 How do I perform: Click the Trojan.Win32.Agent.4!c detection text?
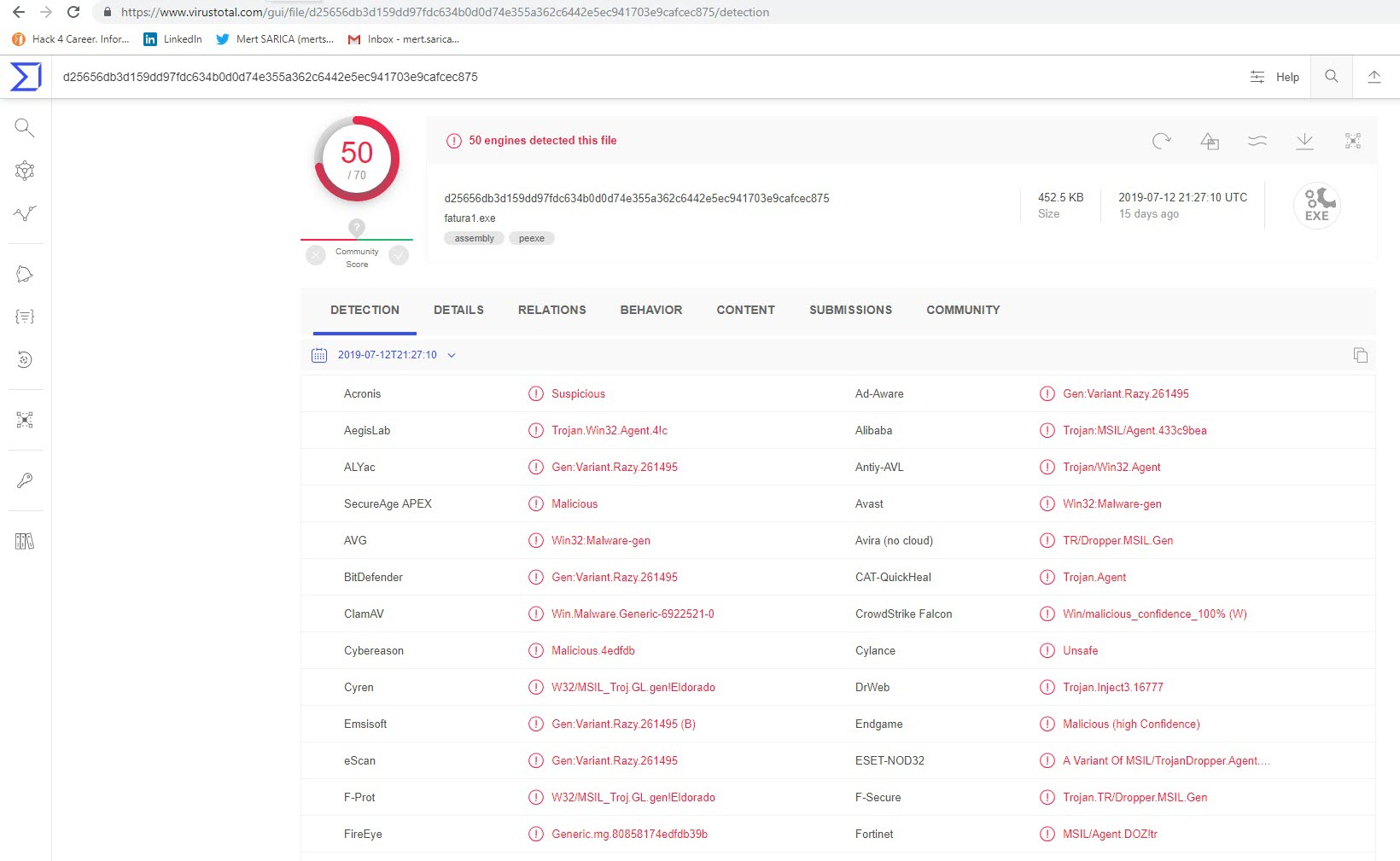pos(610,431)
